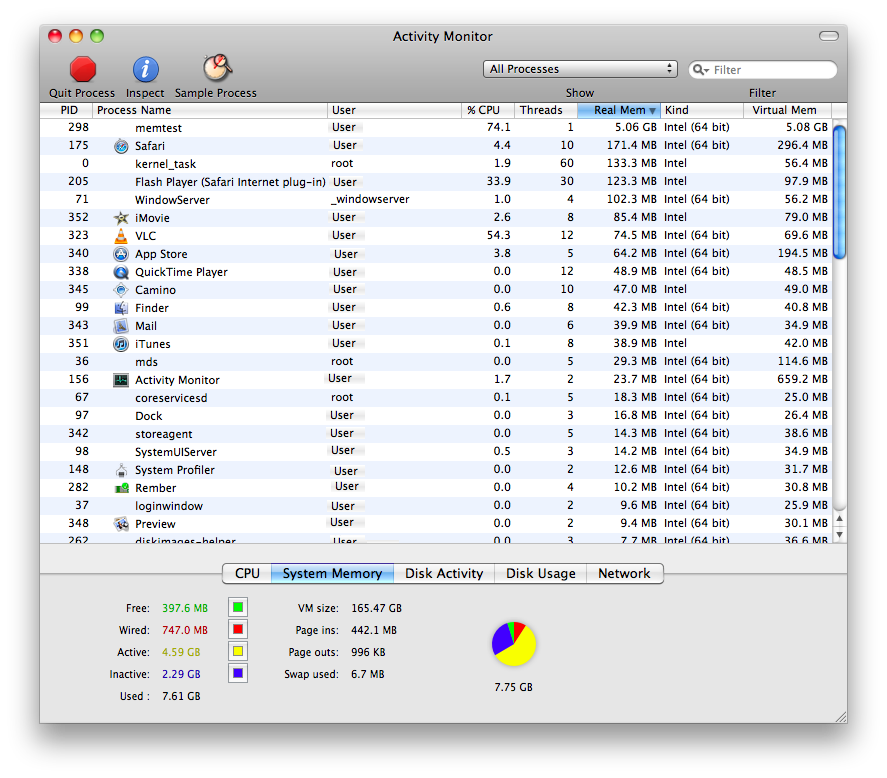The image size is (887, 778).
Task: Select the Camino browser icon
Action: pos(121,290)
